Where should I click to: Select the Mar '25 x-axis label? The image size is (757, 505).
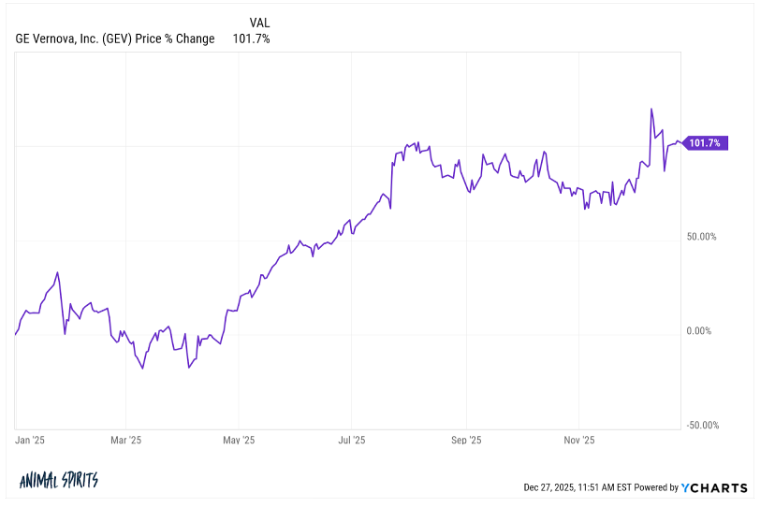125,439
